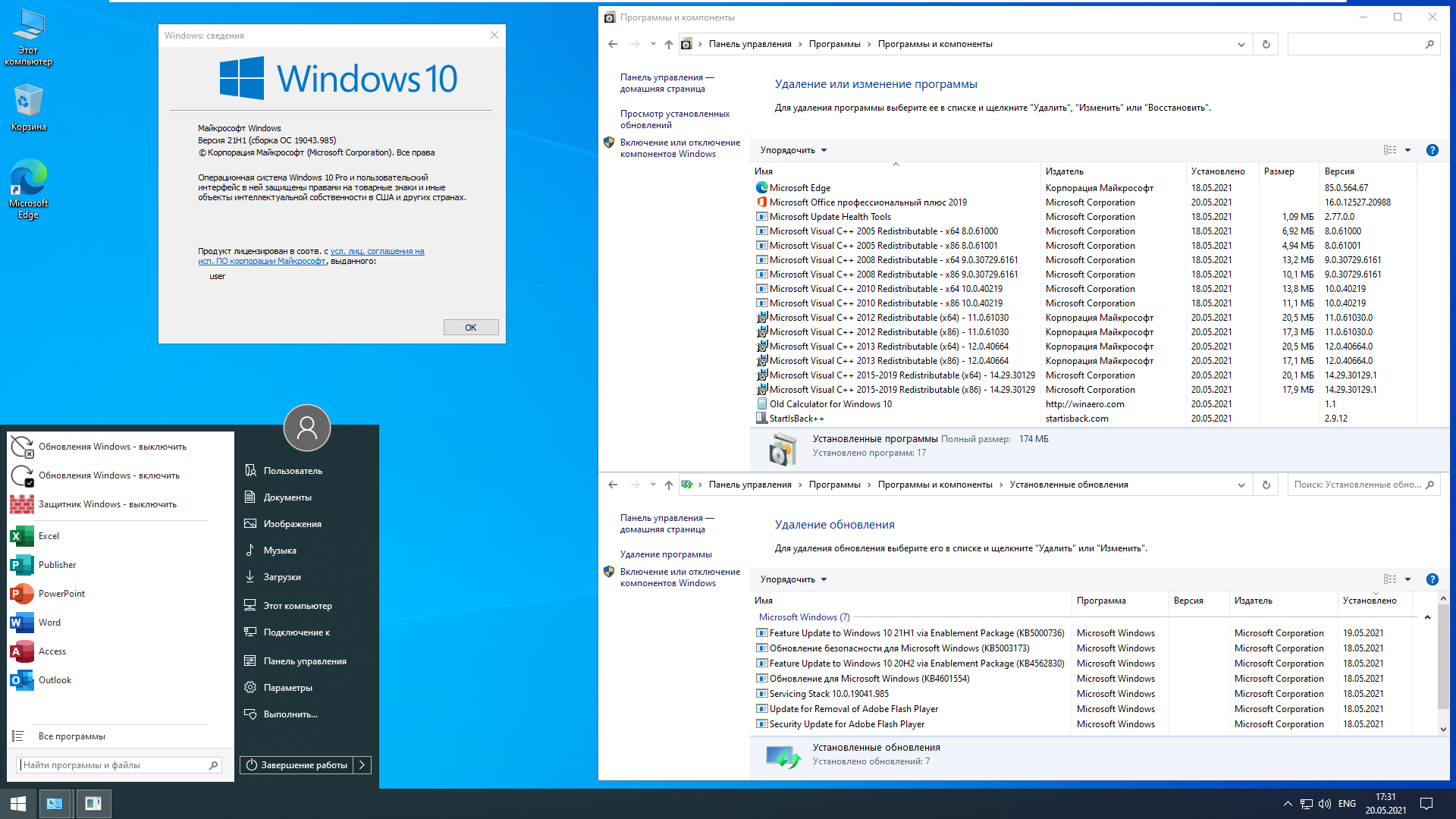Open Excel from the start menu
Screen dimensions: 1456x819
[x=49, y=536]
